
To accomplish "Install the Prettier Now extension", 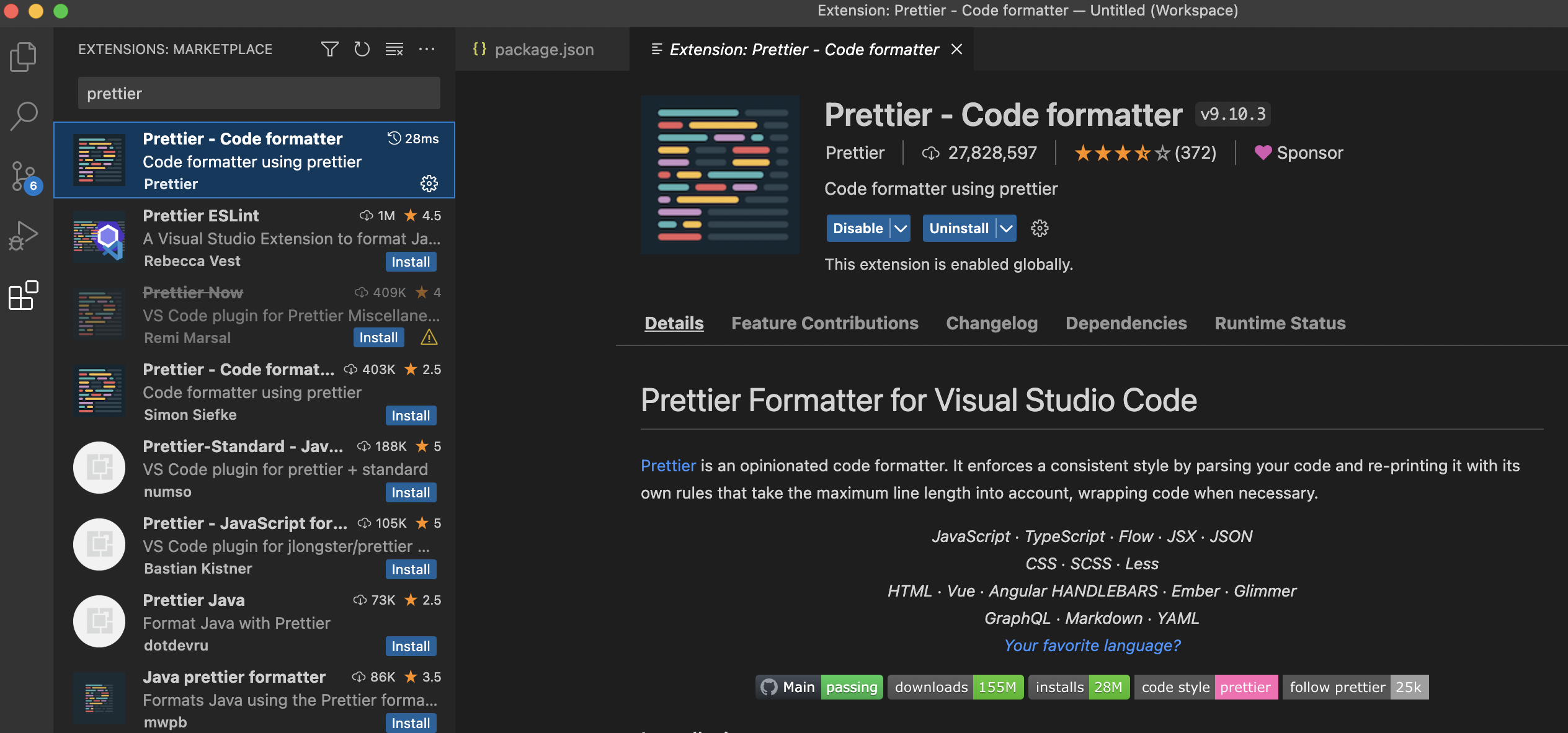I will (379, 337).
